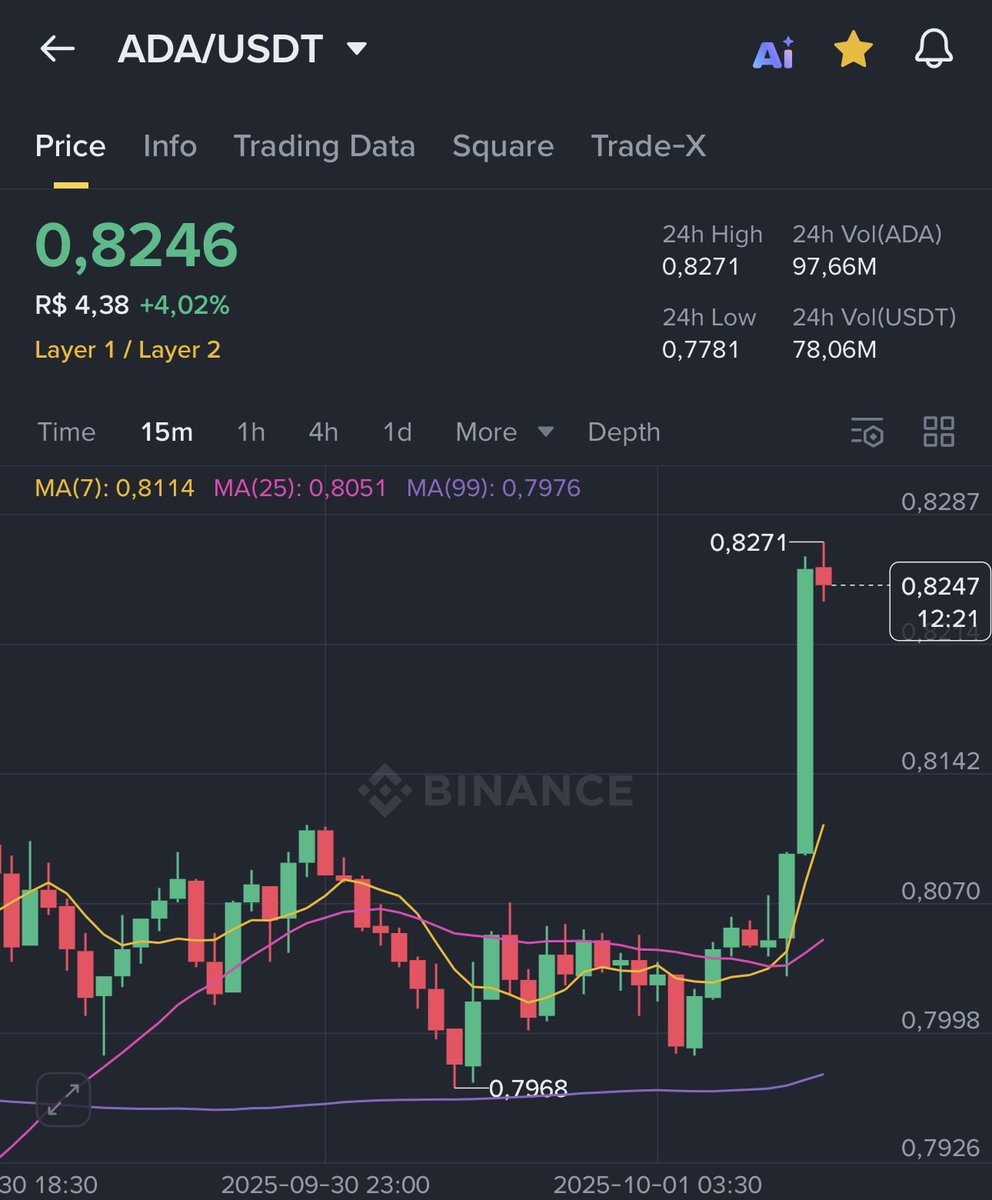Open the Binance Ai assistant

pos(773,48)
